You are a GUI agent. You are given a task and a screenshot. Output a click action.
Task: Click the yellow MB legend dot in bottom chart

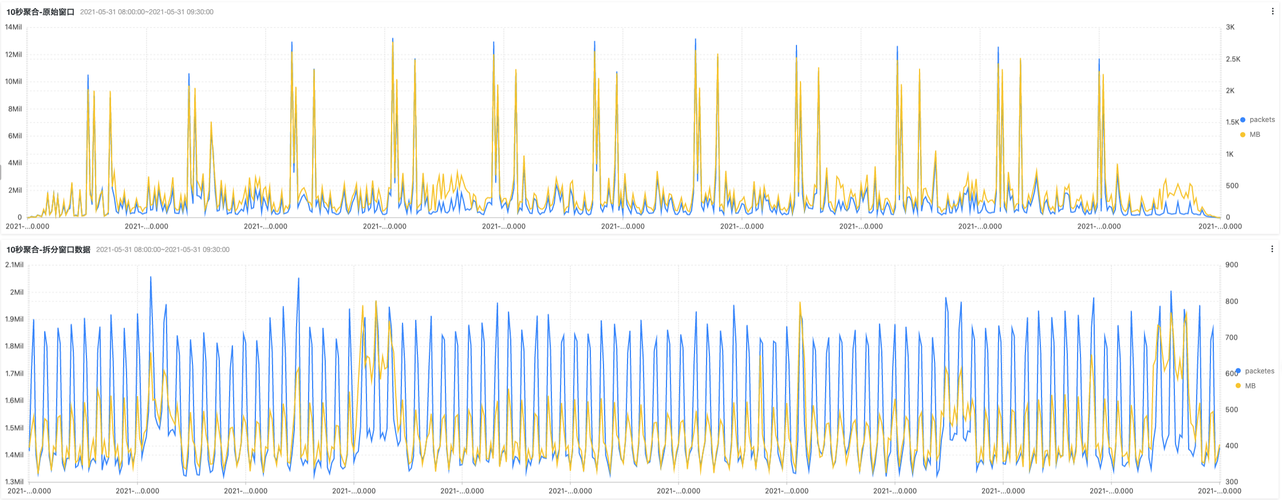coord(1239,385)
